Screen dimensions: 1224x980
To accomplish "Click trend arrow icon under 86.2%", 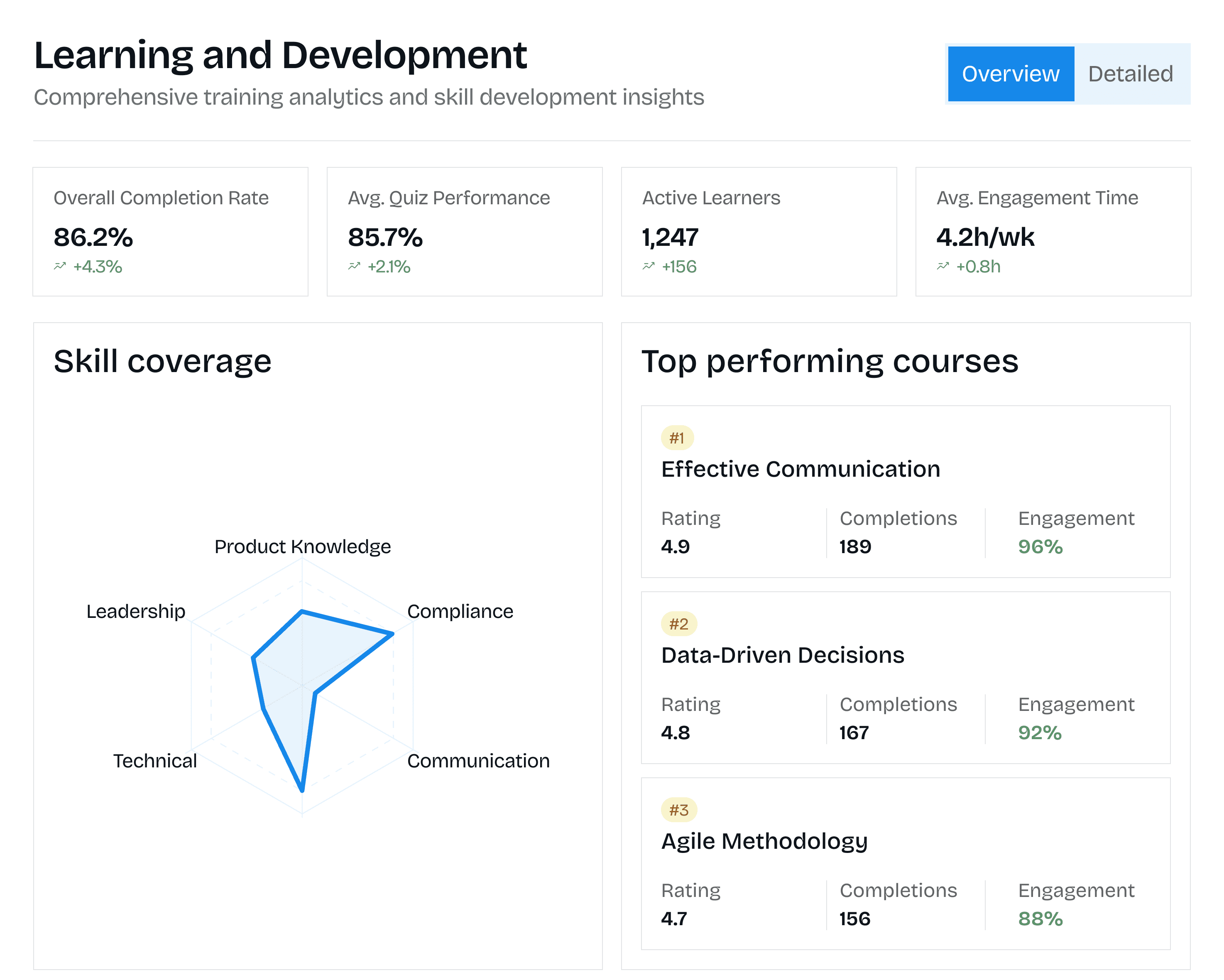I will point(60,266).
